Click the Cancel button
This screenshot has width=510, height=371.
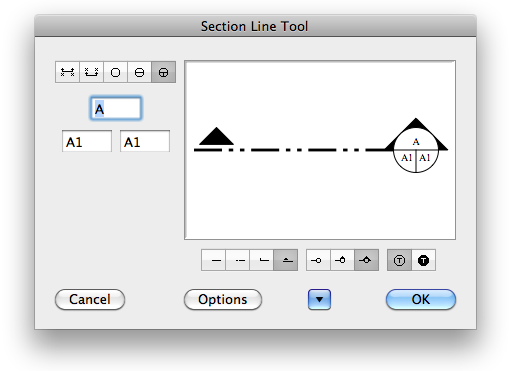90,299
